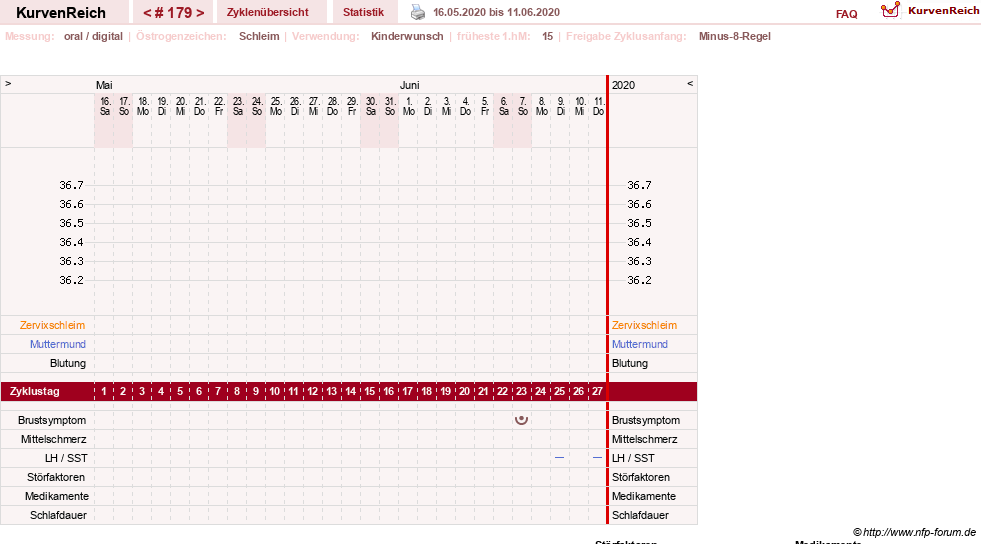Click the left Mittelschmerz row label

[53, 439]
